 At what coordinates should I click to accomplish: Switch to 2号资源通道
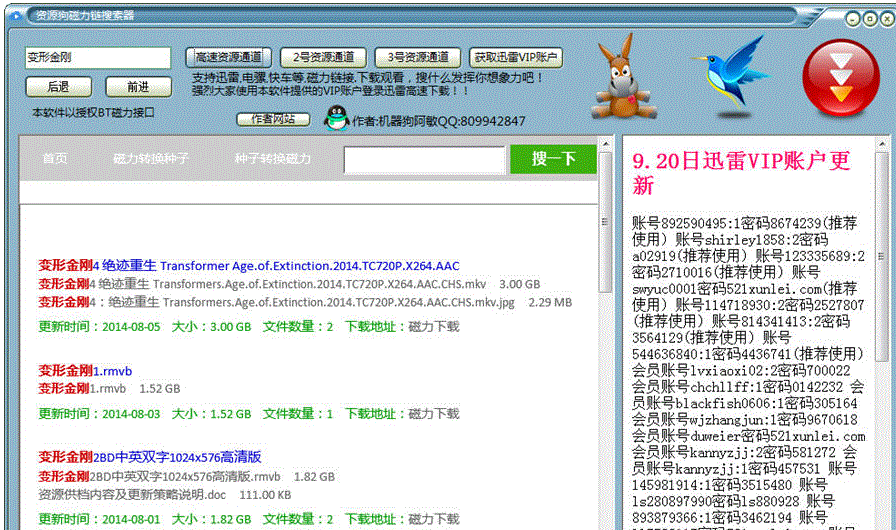coord(316,58)
